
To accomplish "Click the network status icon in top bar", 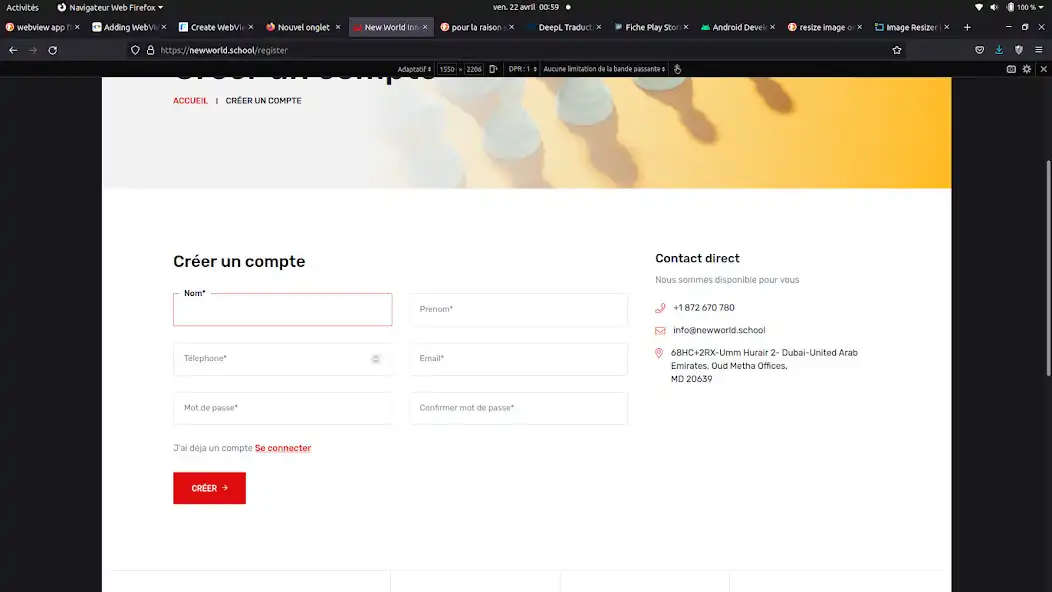I will click(979, 7).
